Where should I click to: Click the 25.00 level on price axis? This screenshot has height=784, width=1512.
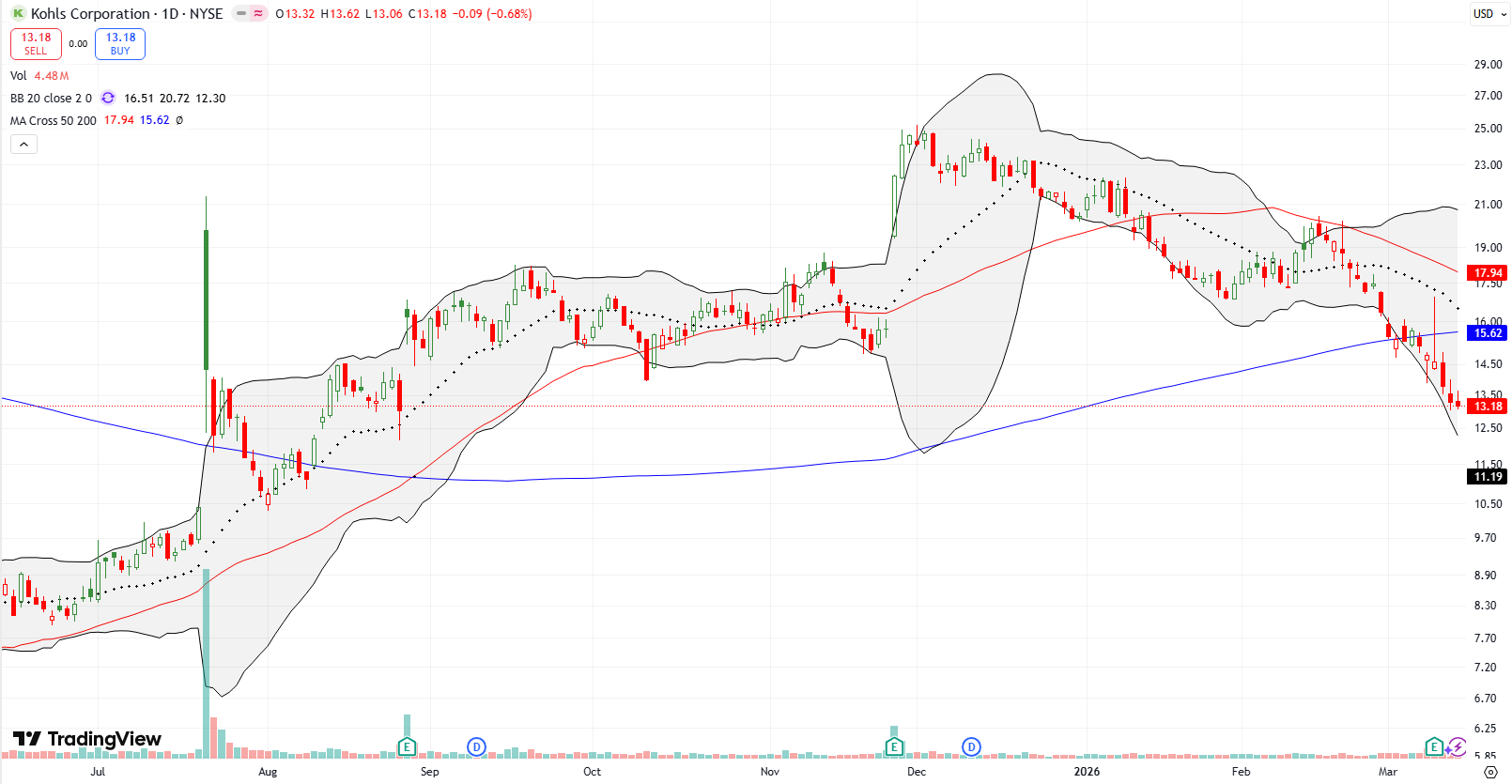click(x=1488, y=129)
